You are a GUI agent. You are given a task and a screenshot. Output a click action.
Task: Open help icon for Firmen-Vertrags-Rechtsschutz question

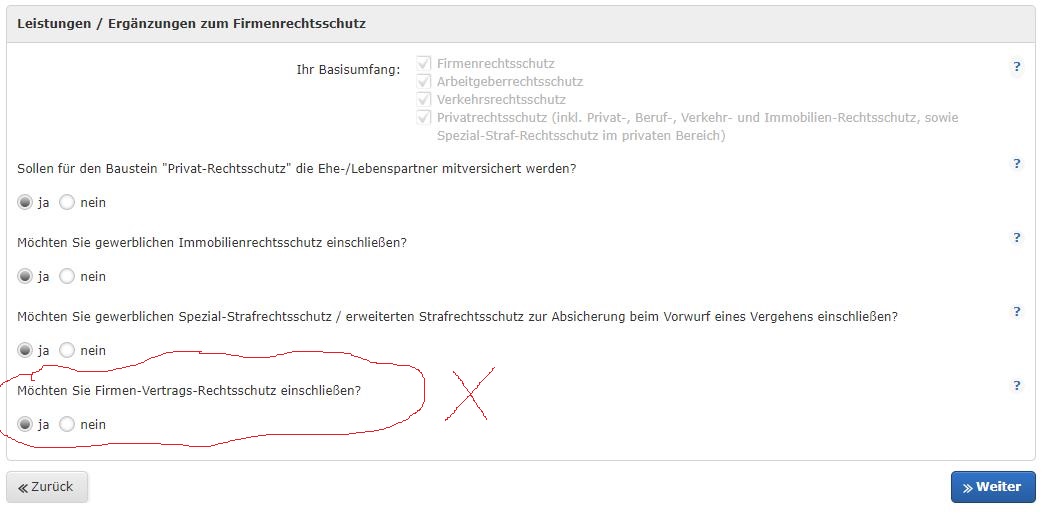(1017, 386)
